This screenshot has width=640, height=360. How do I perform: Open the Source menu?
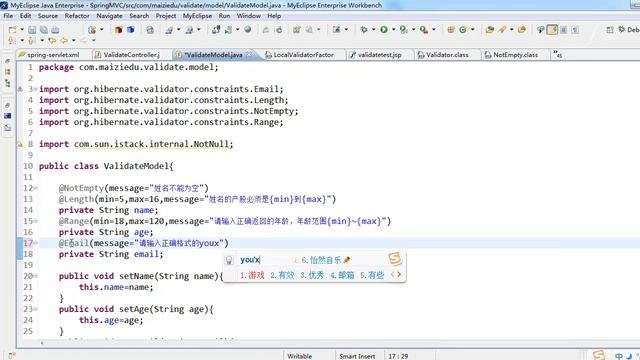[x=48, y=16]
